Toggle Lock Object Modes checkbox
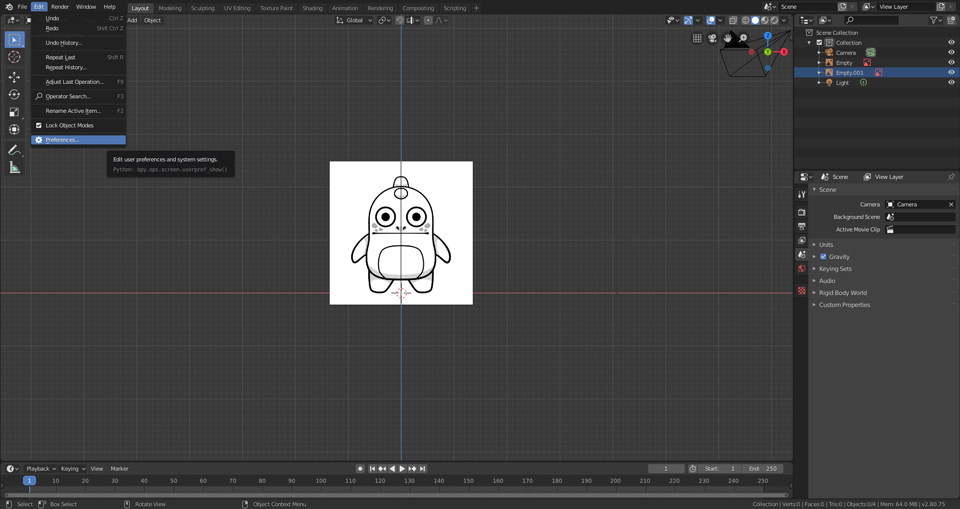 click(39, 125)
